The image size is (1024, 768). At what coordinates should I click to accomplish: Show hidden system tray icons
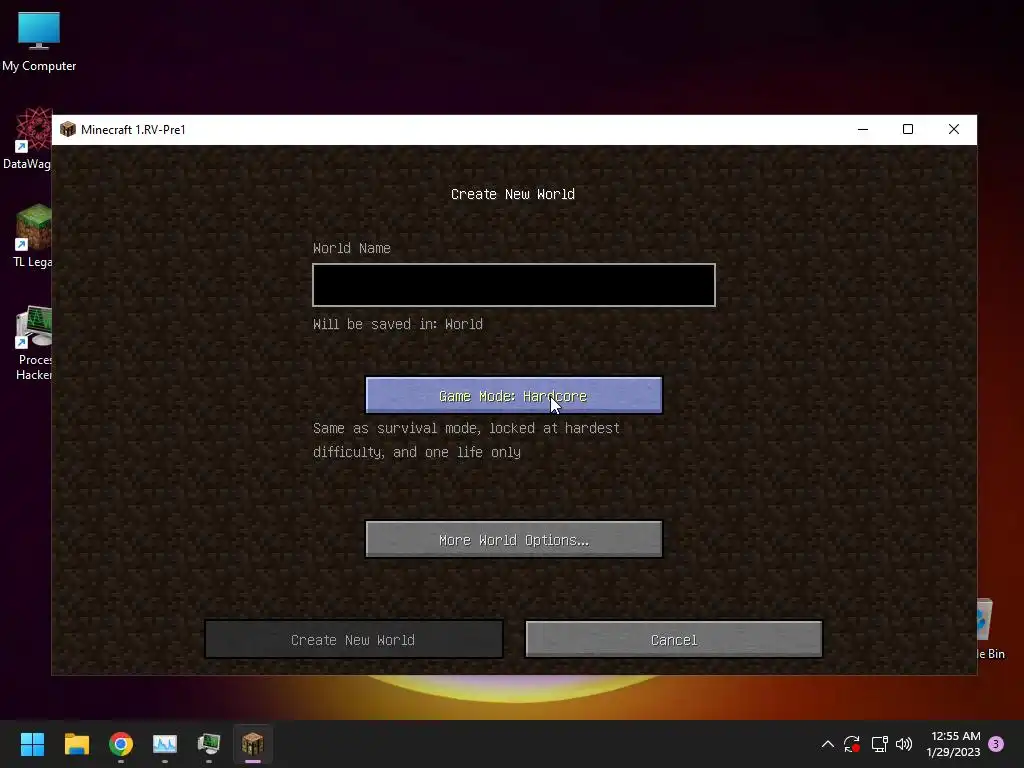827,744
